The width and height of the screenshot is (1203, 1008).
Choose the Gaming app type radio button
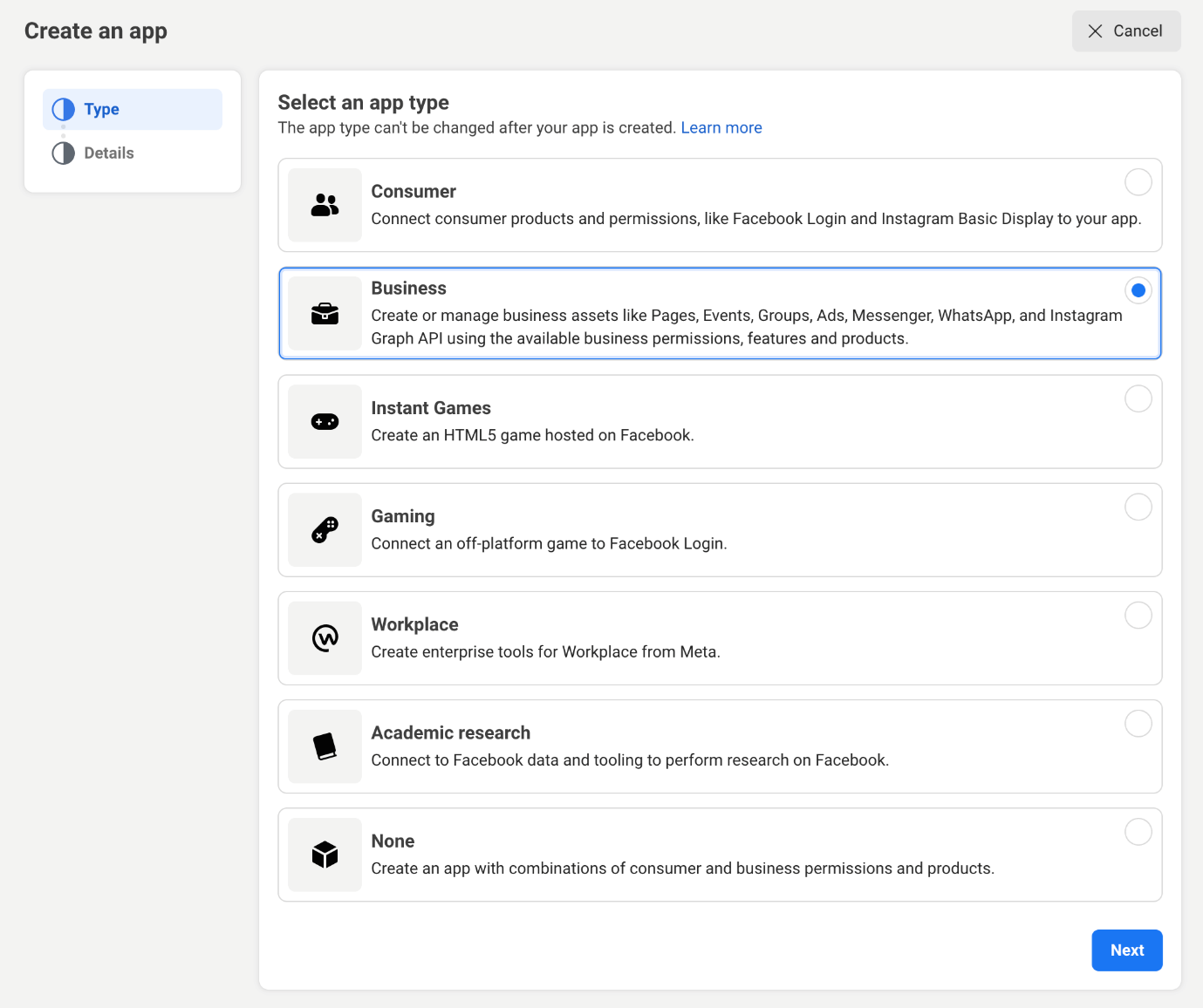click(x=1138, y=507)
